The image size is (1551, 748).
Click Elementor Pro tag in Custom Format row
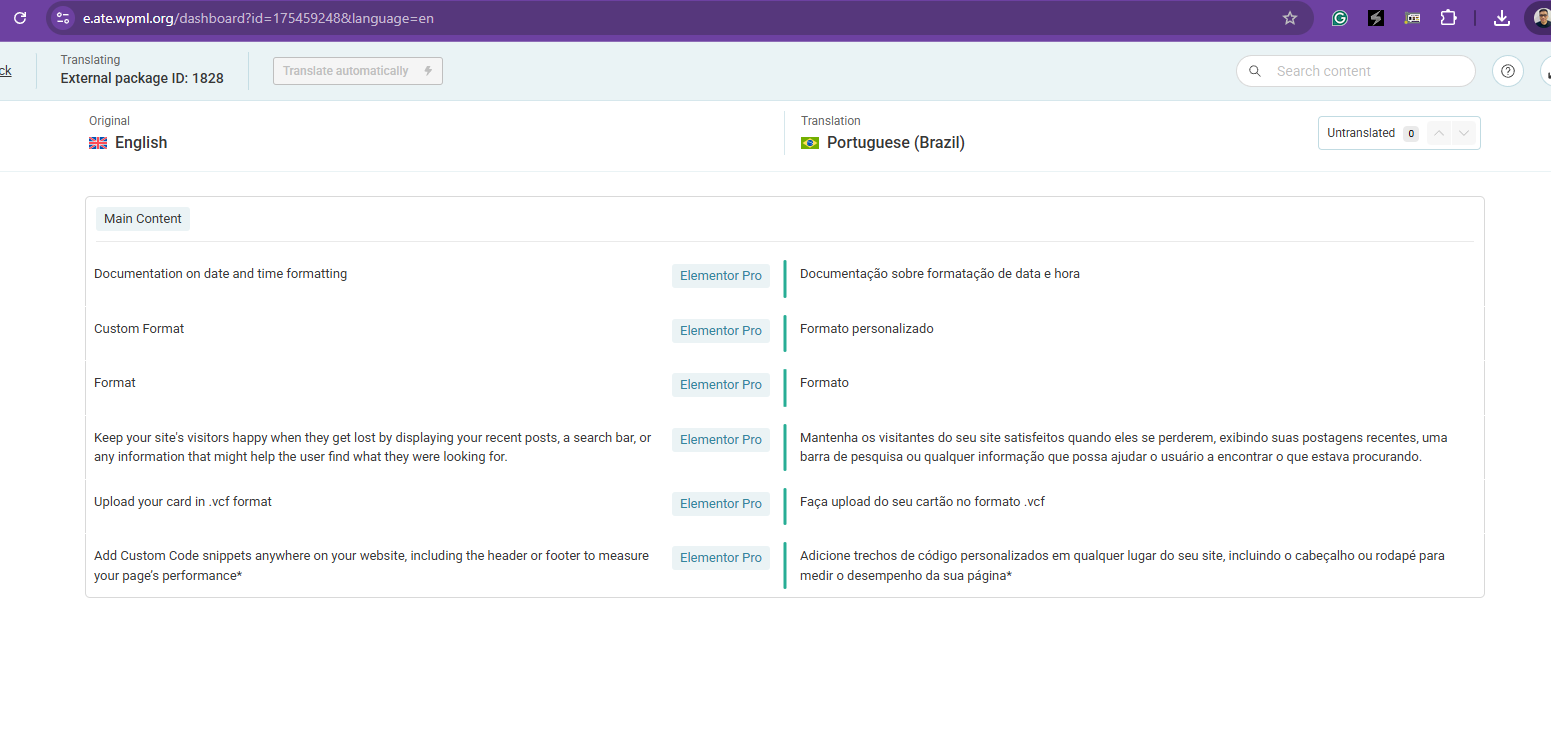(x=721, y=331)
